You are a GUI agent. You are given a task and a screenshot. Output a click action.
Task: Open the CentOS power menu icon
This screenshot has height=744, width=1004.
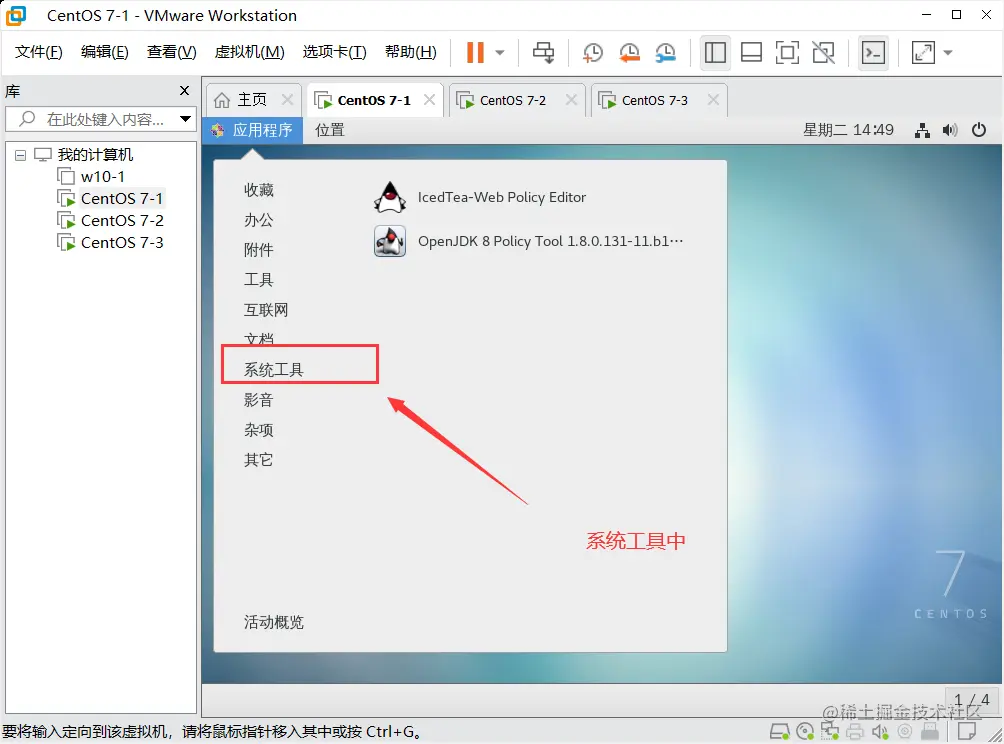pos(978,130)
